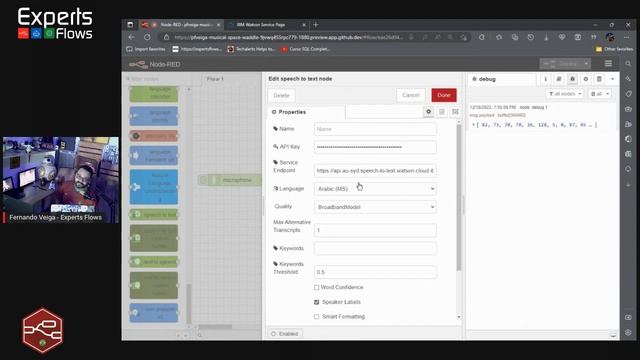The image size is (640, 360).
Task: Open Edge sidebar settings gear icon
Action: pos(628,333)
